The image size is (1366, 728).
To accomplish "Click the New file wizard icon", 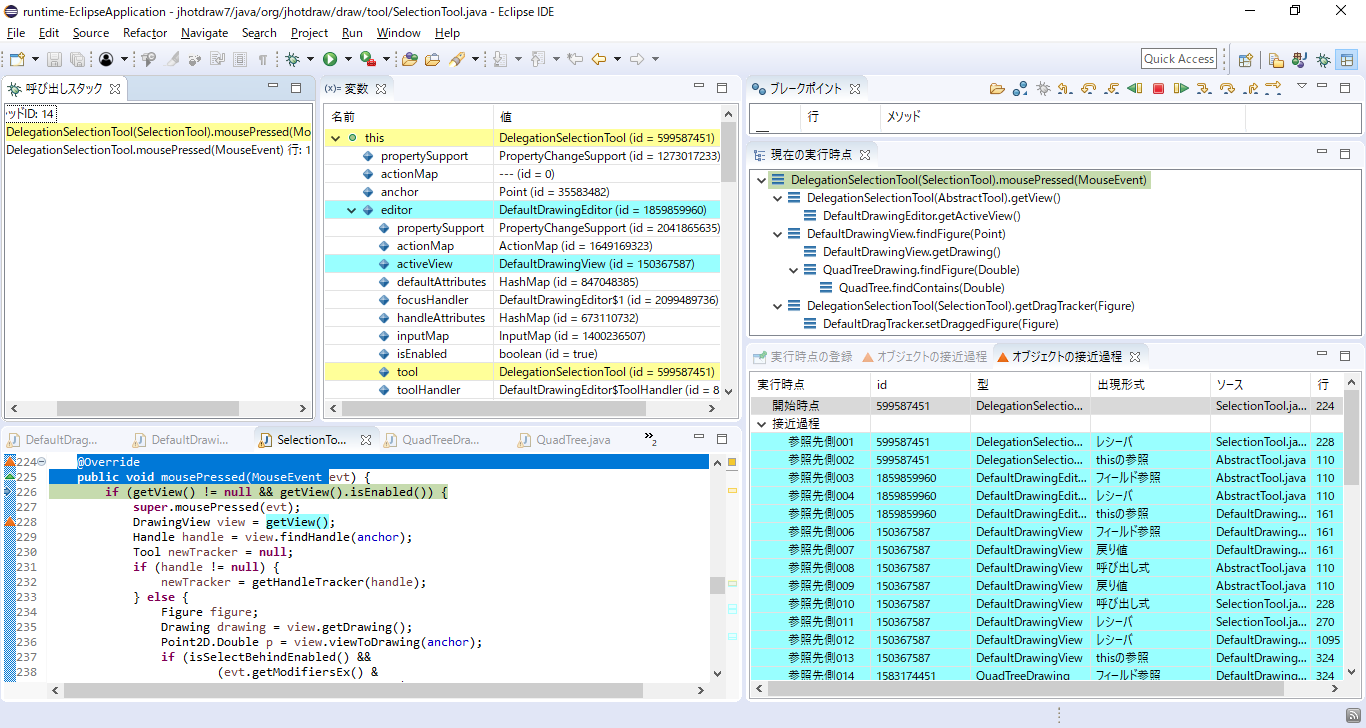I will [x=17, y=59].
